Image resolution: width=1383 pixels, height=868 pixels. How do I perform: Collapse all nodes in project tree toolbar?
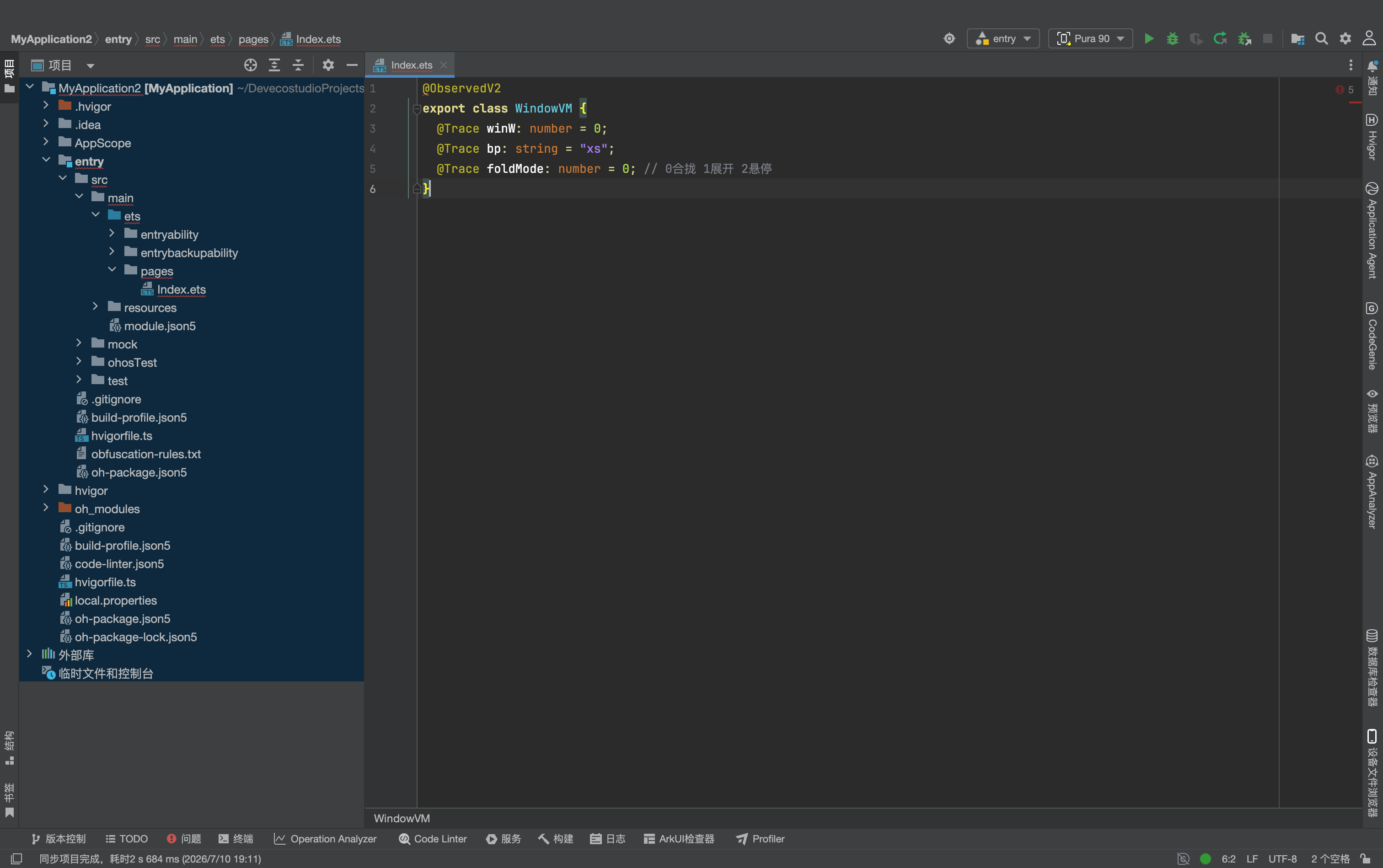298,65
